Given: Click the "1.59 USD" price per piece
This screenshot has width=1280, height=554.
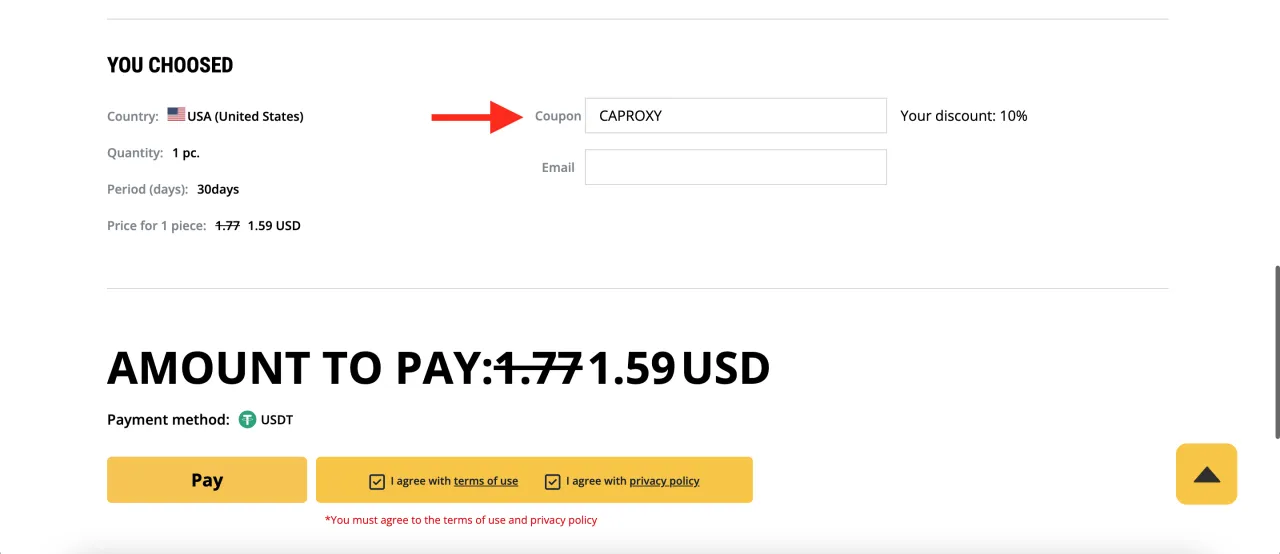Looking at the screenshot, I should (x=274, y=226).
